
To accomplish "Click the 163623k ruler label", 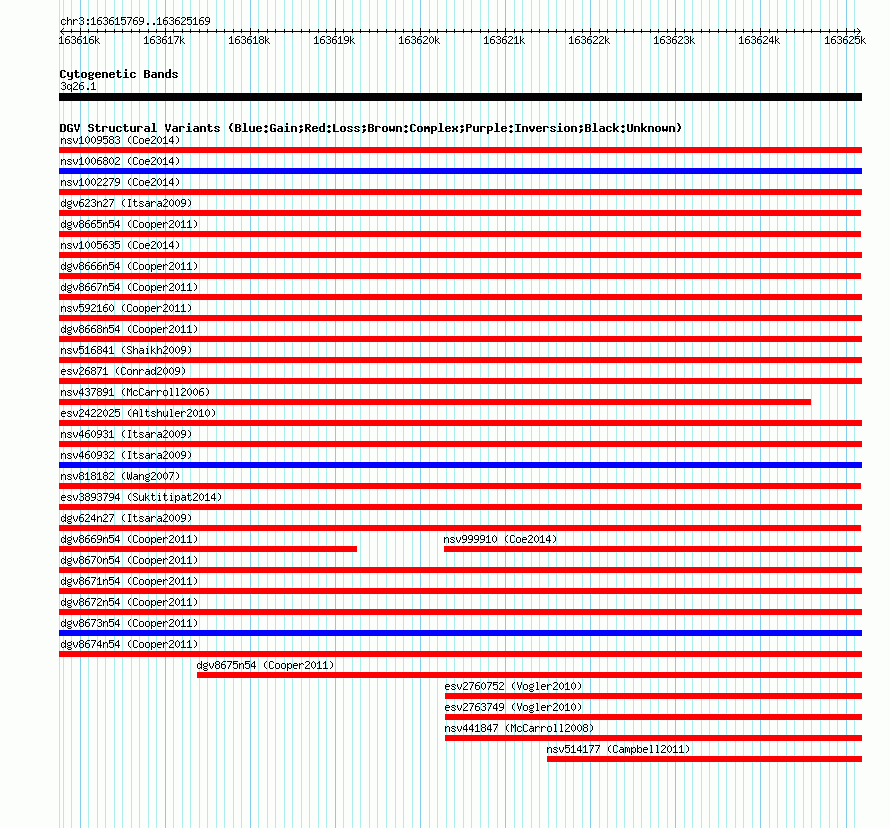I will tap(674, 40).
